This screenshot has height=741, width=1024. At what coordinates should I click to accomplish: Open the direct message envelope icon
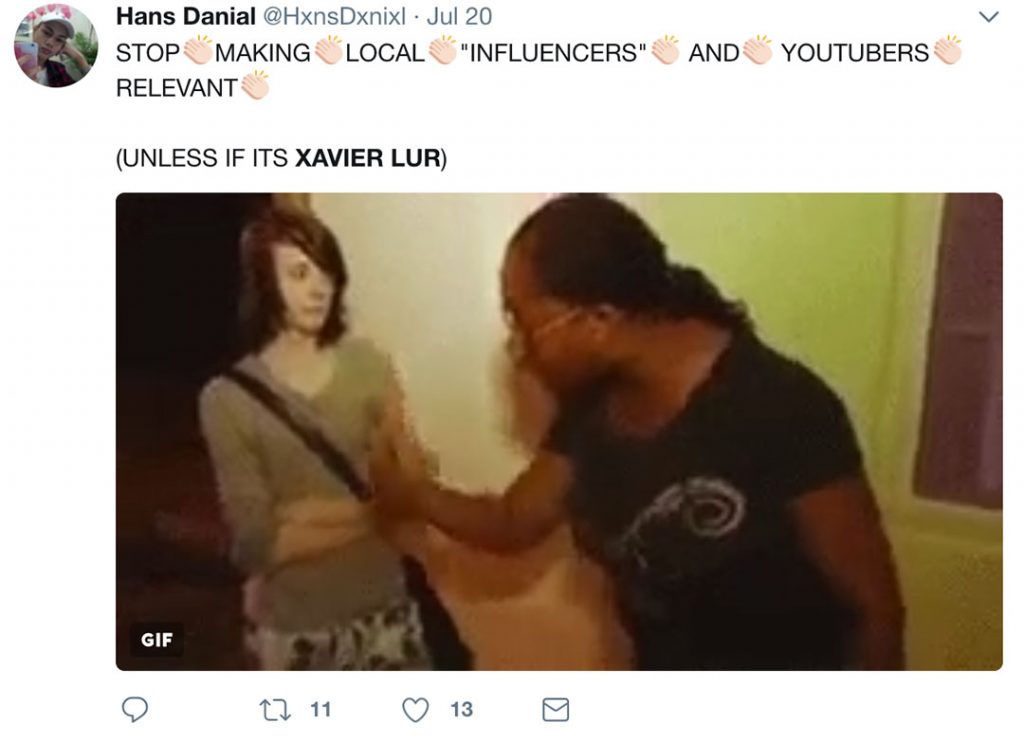(x=556, y=710)
